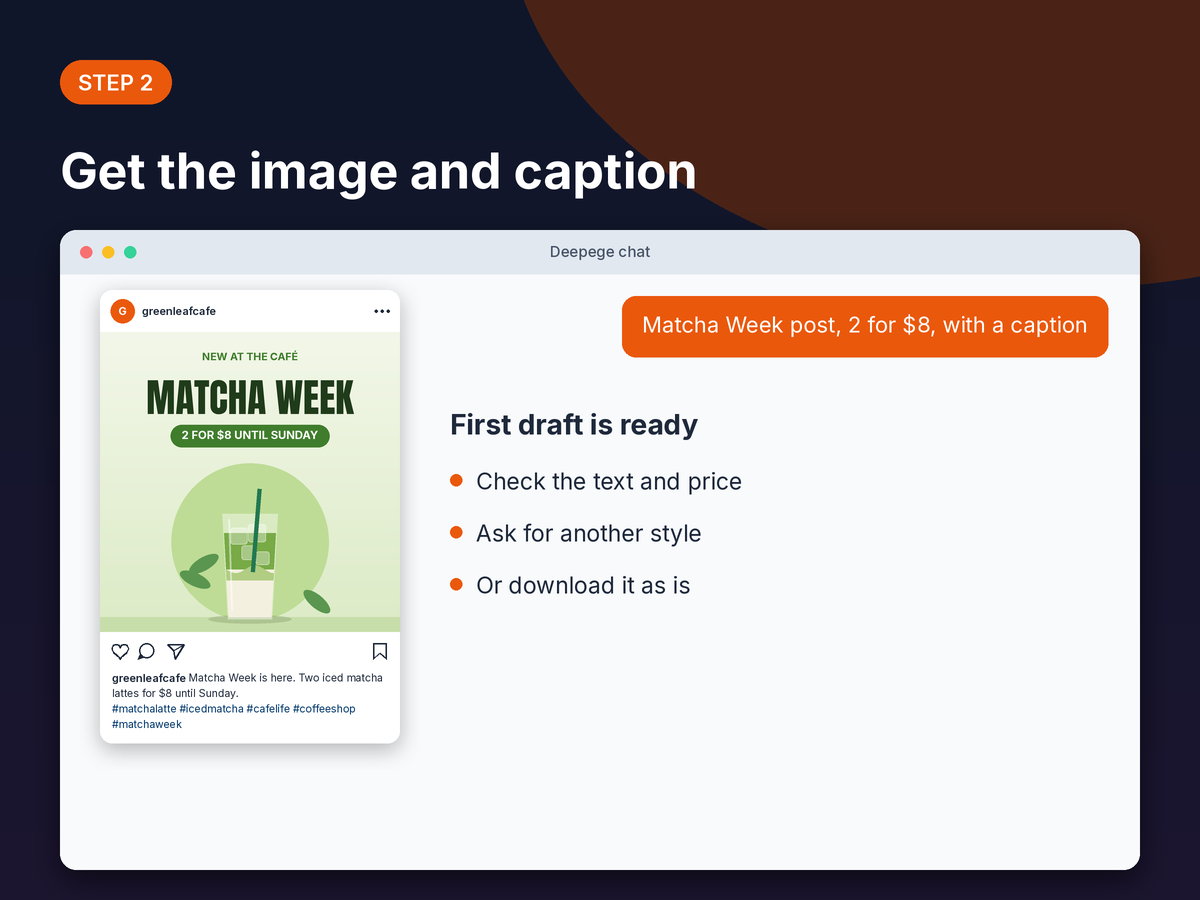Click the STEP 2 badge

tap(116, 82)
